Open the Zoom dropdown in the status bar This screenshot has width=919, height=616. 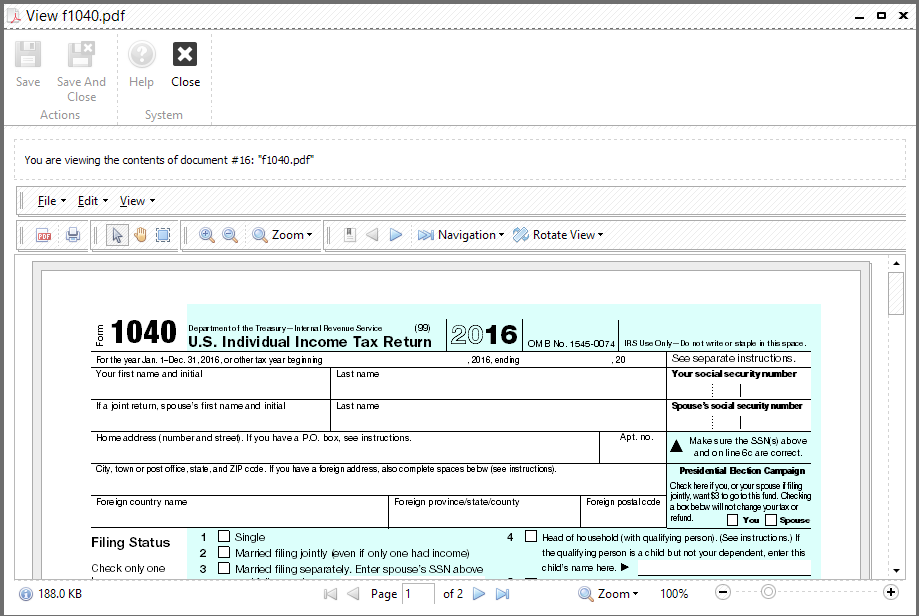(608, 594)
